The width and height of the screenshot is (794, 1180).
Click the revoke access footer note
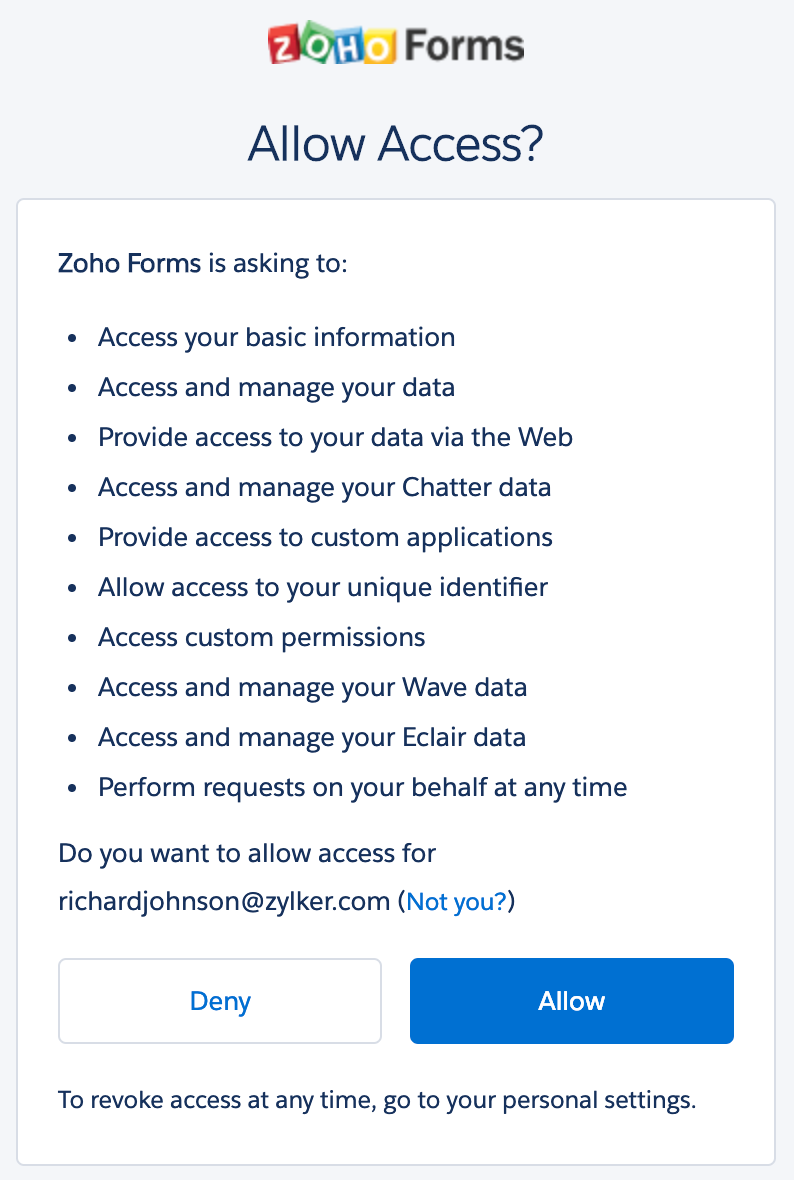pos(376,1101)
